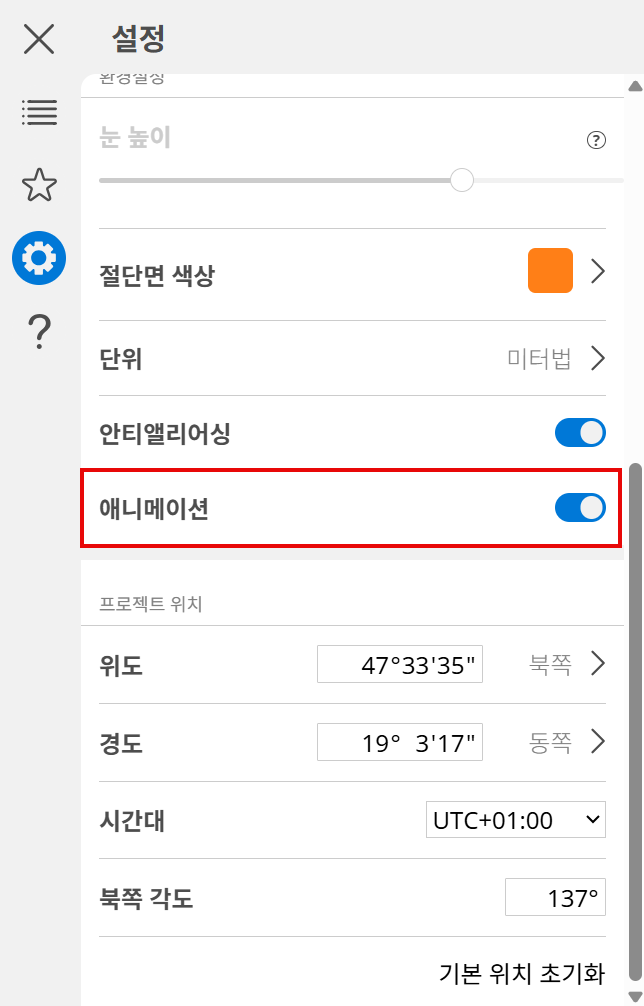
Task: Expand the 위도 북쪽 direction chevron
Action: coord(598,664)
